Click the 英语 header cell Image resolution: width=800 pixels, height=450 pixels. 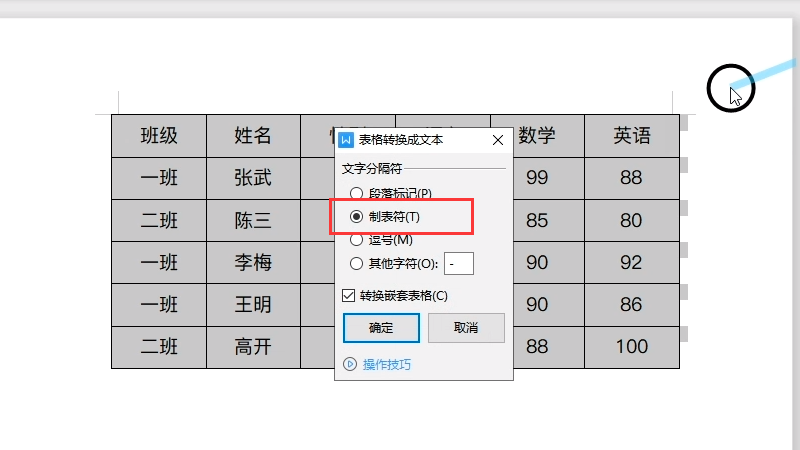(x=632, y=136)
